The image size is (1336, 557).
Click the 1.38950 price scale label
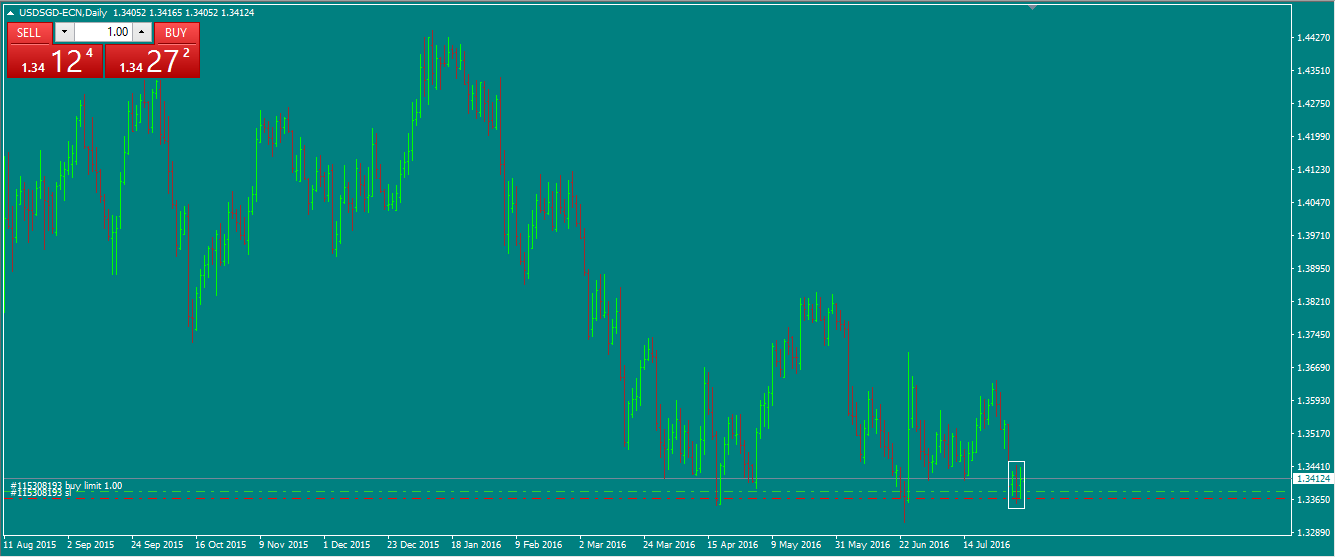(1313, 269)
